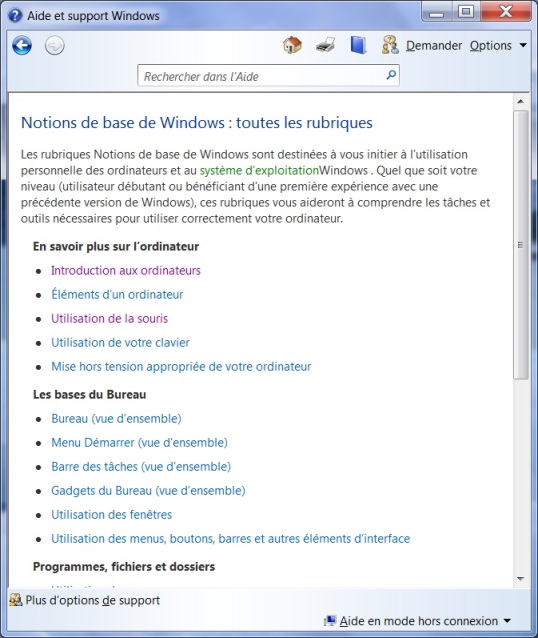Click the vertical scrollbar thumb
538x638 pixels.
pos(521,245)
